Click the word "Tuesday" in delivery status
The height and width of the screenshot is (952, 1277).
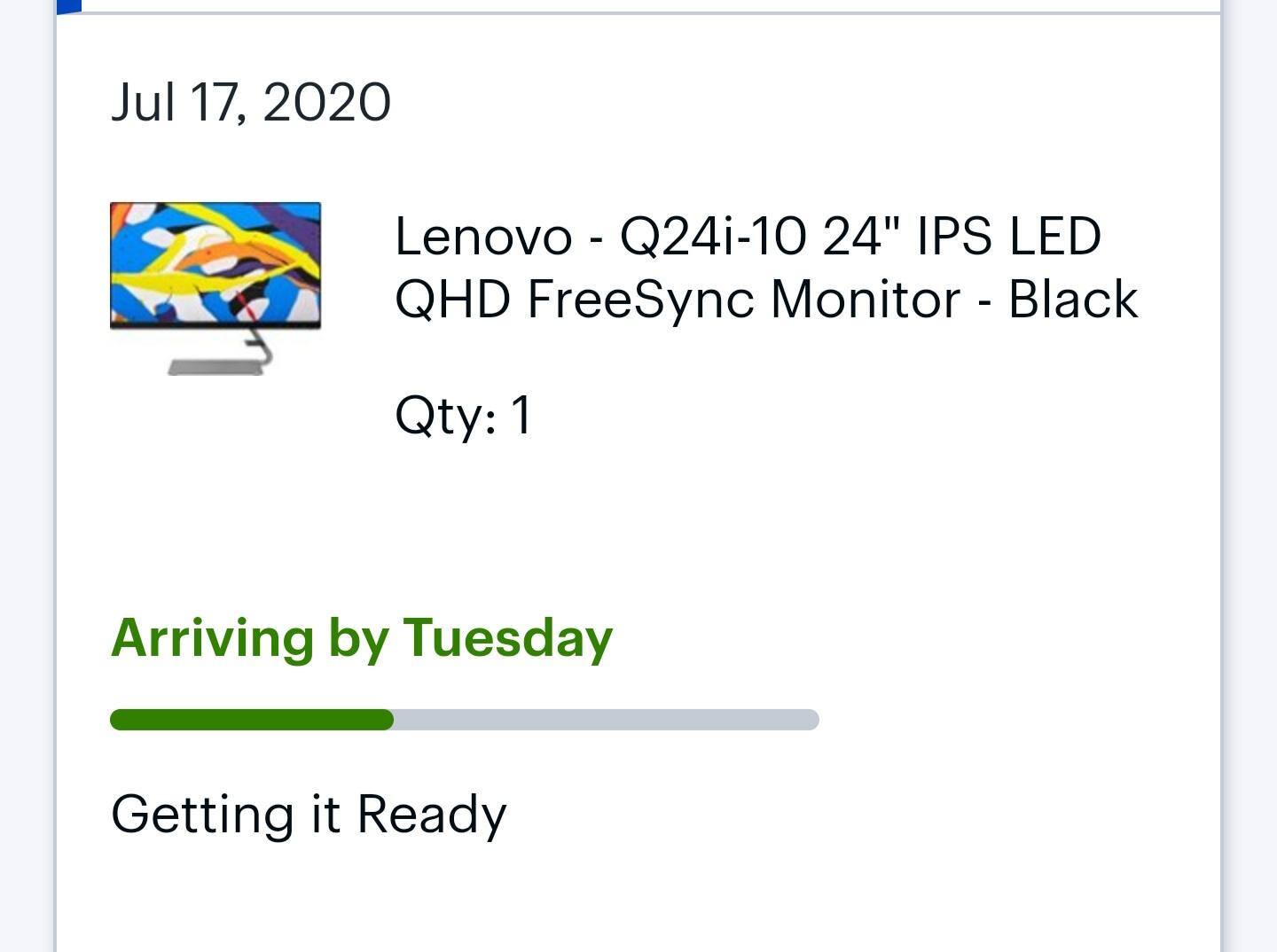[508, 638]
